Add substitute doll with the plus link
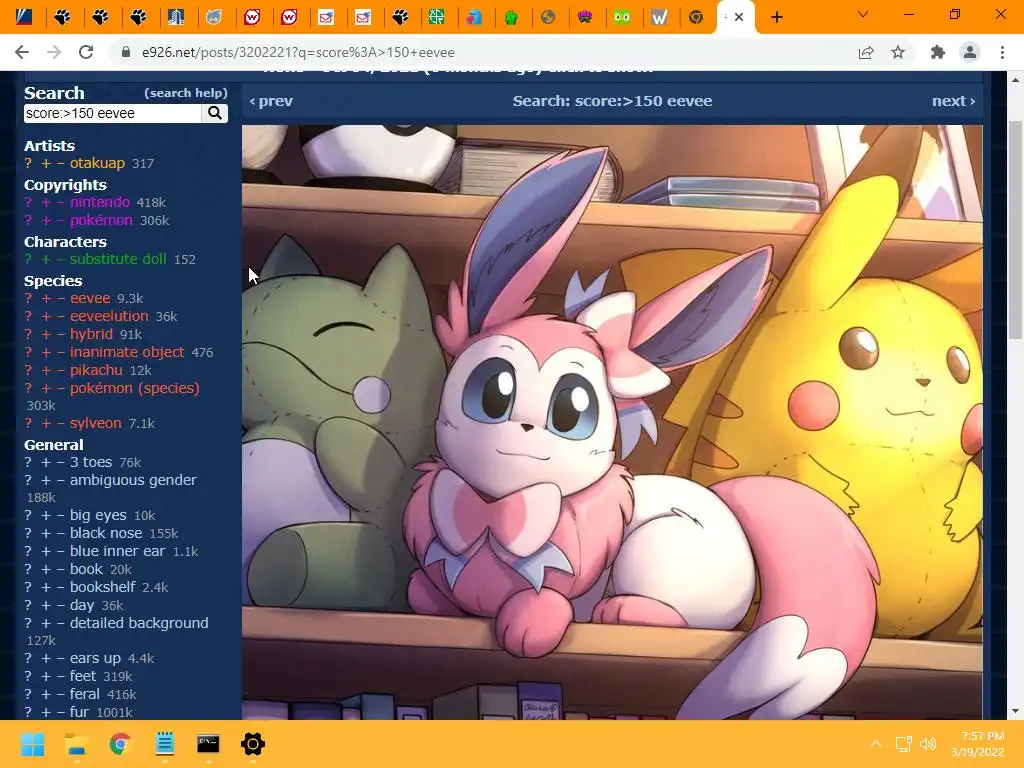The width and height of the screenshot is (1024, 768). click(x=46, y=259)
